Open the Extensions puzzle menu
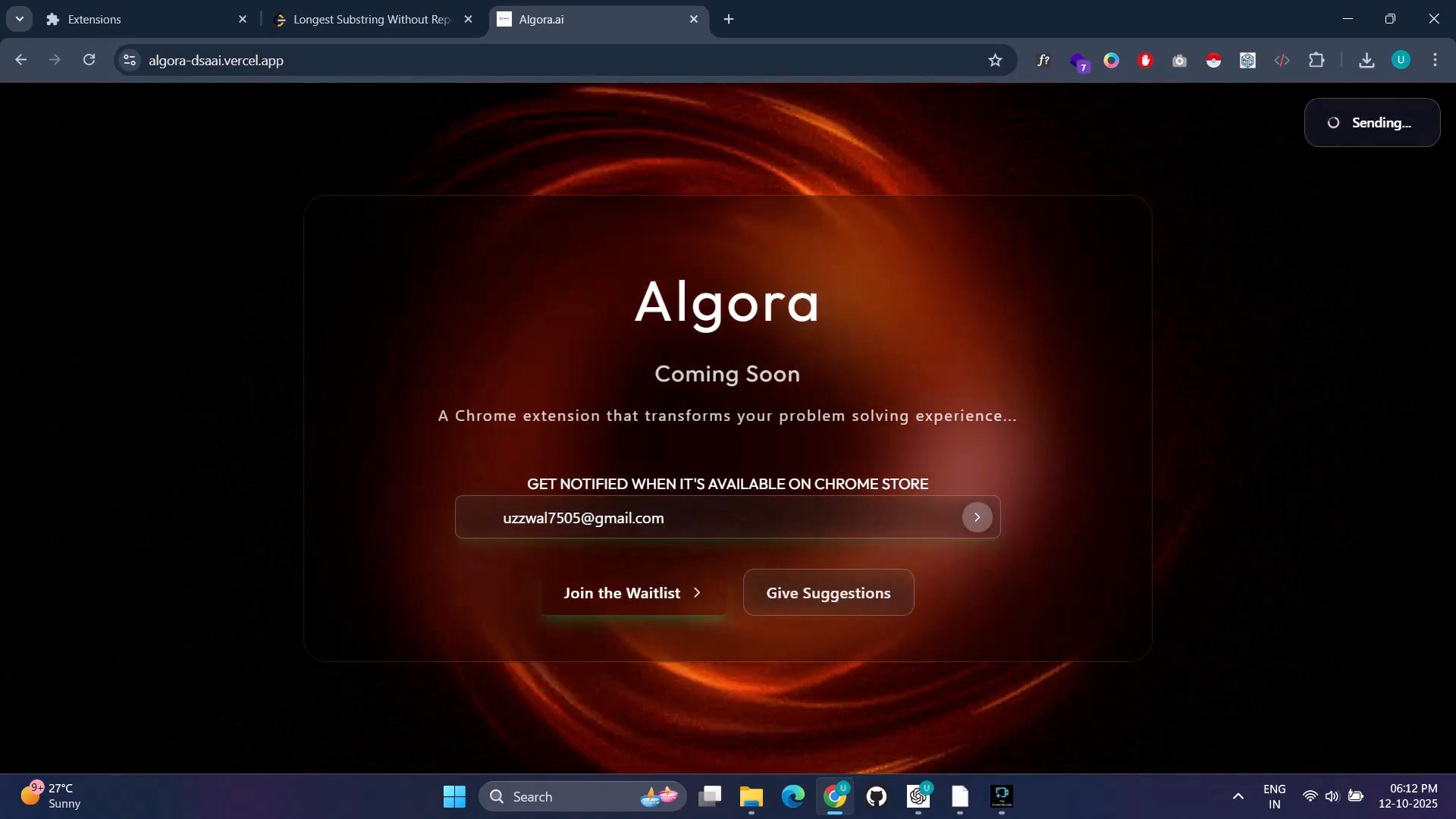The height and width of the screenshot is (819, 1456). point(1316,60)
